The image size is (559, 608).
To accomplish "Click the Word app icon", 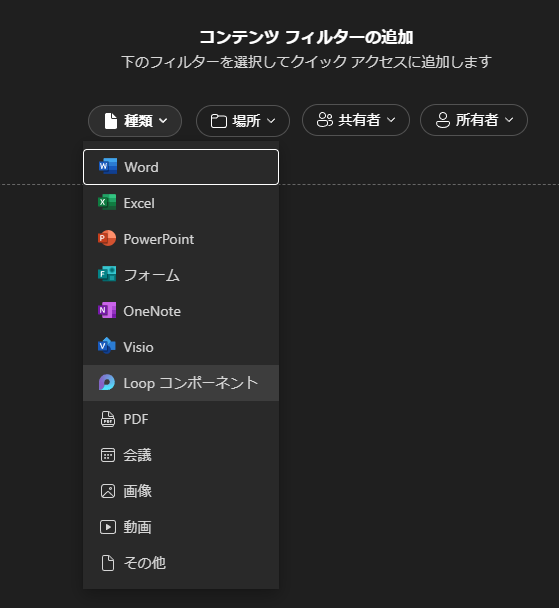I will coord(107,166).
